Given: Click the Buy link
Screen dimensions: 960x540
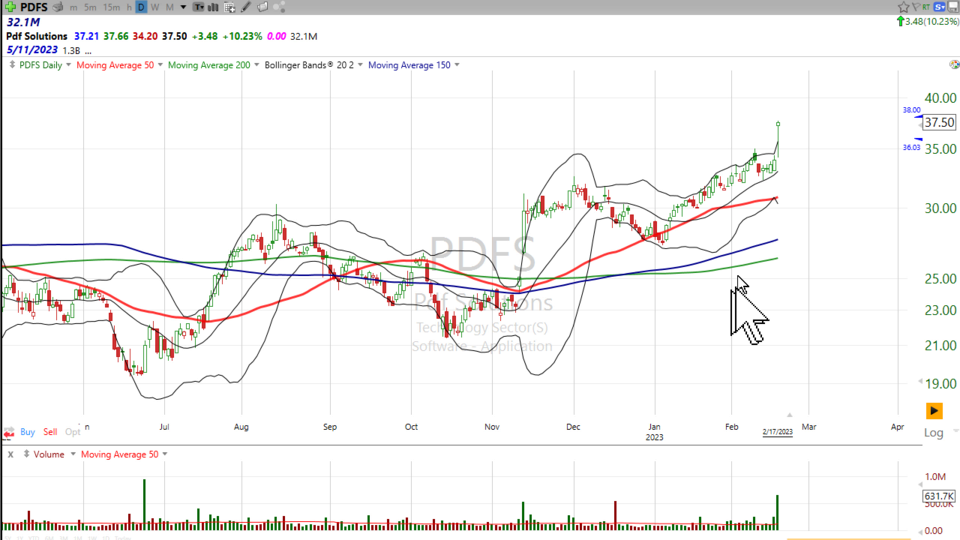Looking at the screenshot, I should click(x=28, y=432).
